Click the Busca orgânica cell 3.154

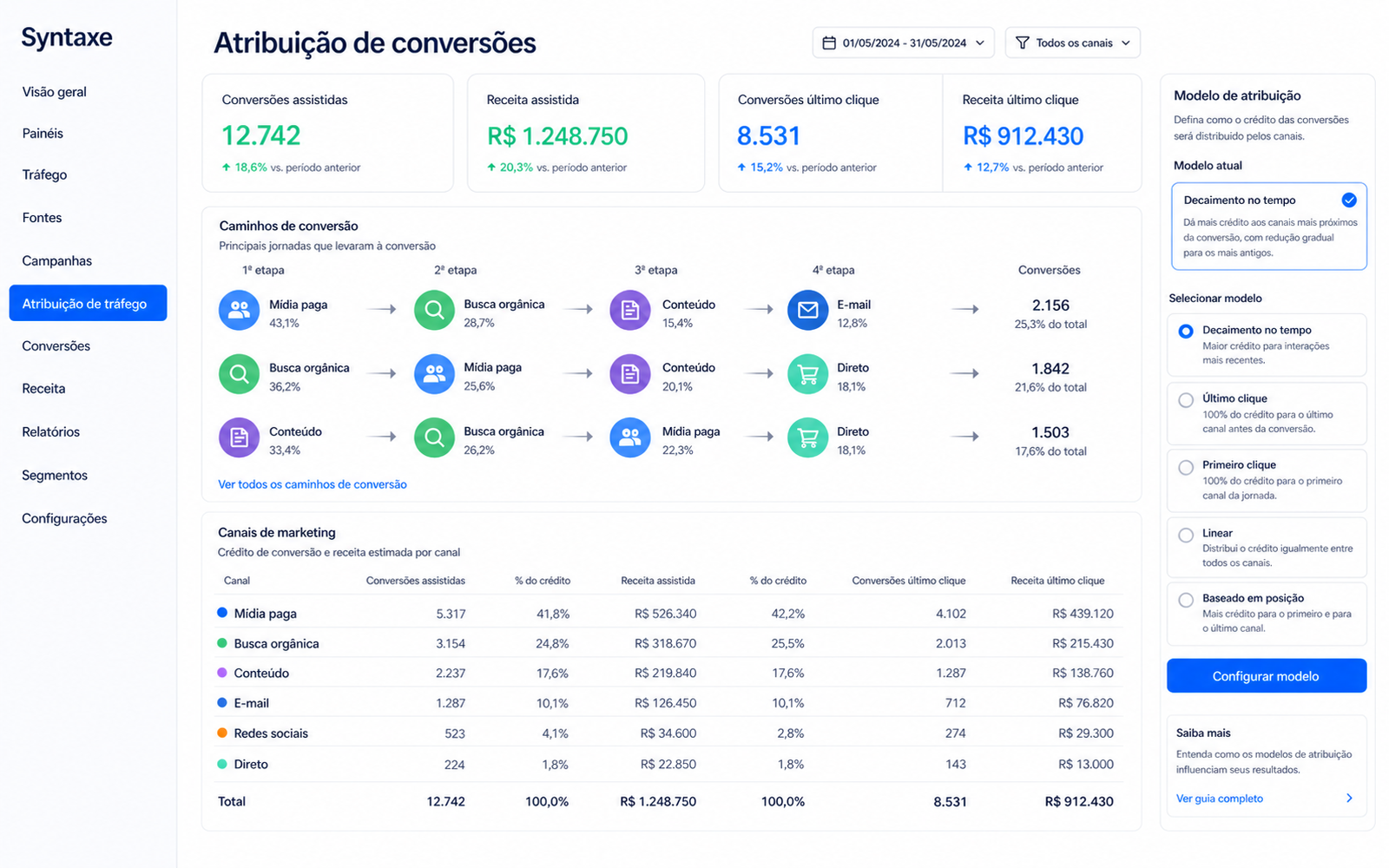click(x=451, y=644)
